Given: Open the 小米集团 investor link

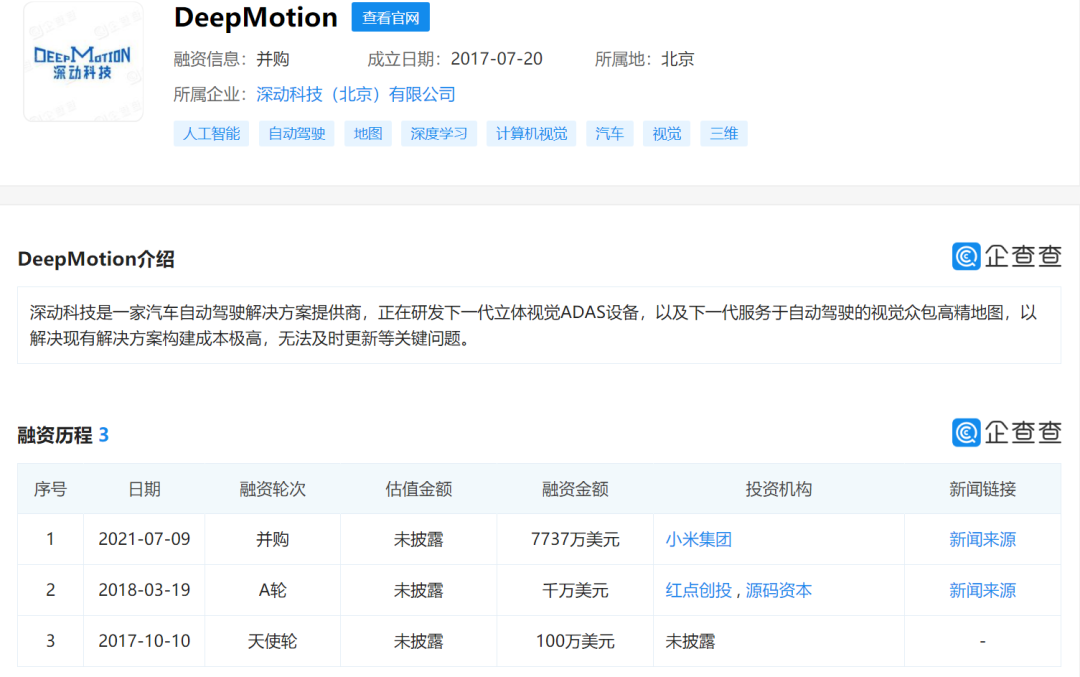Looking at the screenshot, I should coord(699,539).
